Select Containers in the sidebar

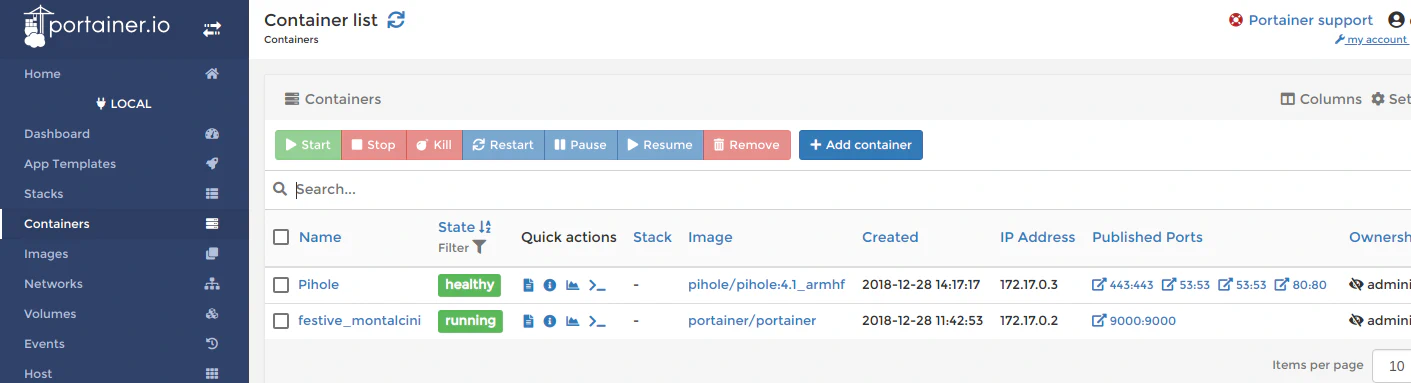[x=57, y=224]
